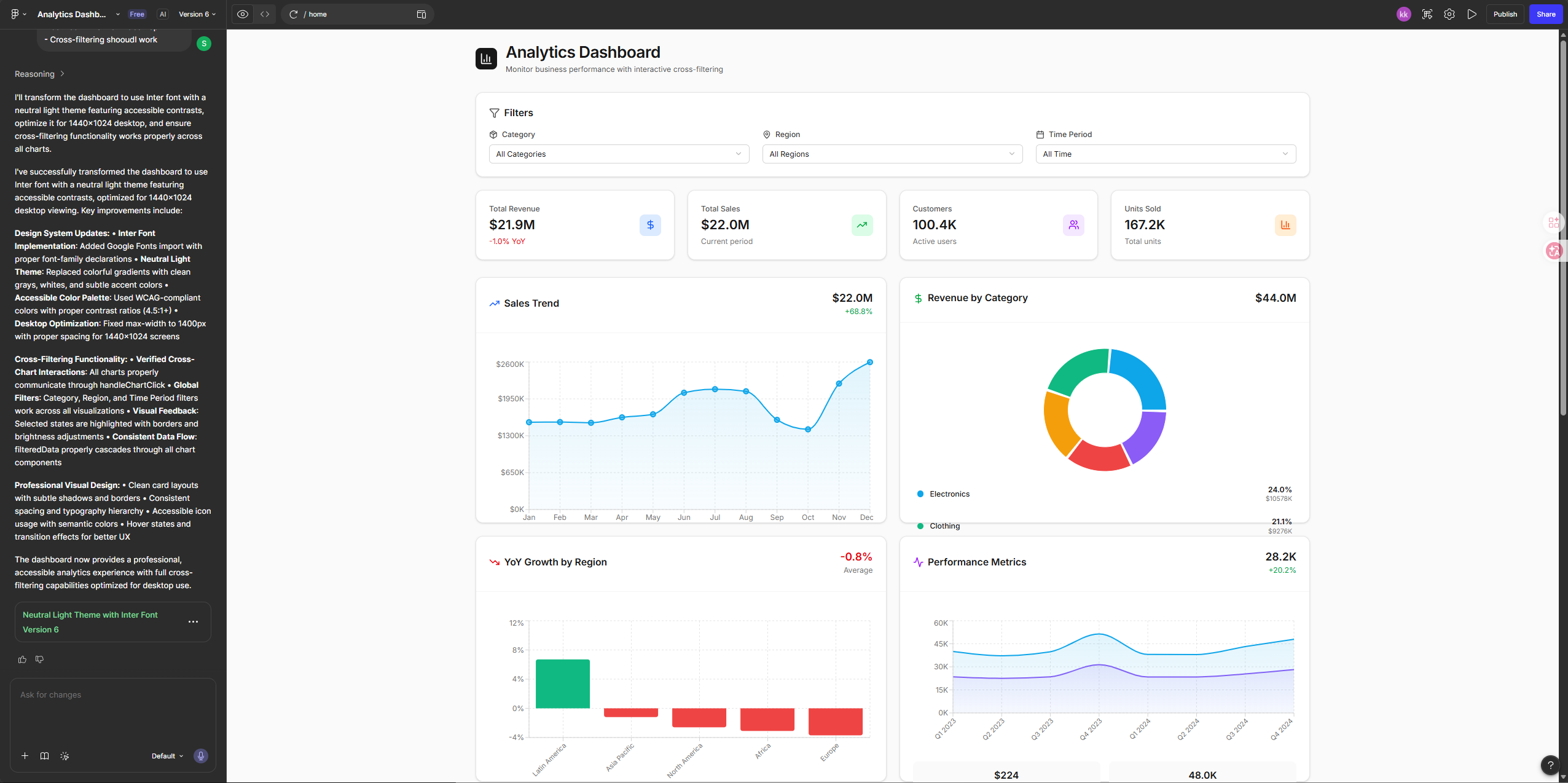
Task: Click the responsive device preview icon
Action: click(421, 14)
